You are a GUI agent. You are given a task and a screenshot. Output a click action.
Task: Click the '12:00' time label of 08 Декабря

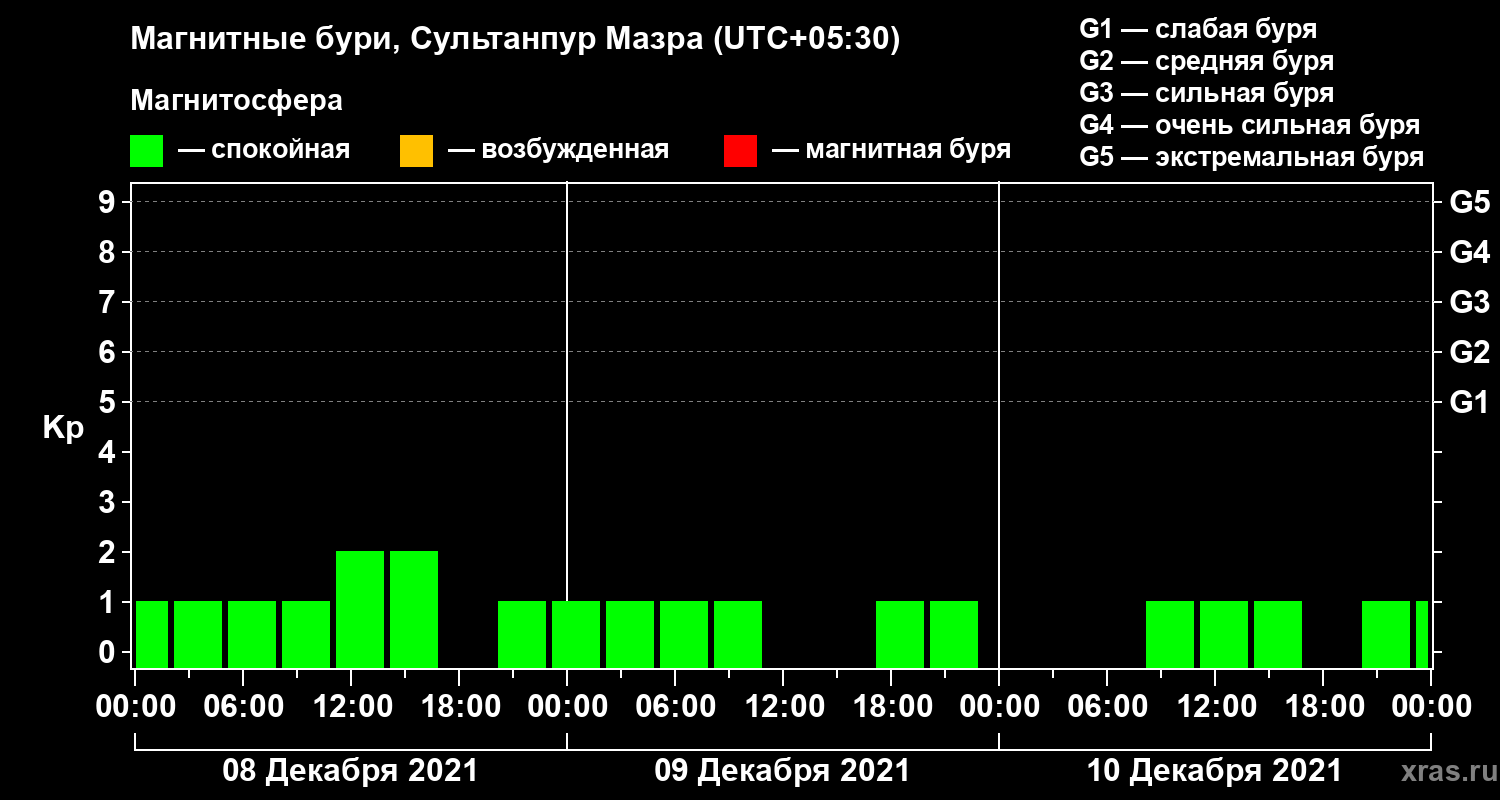pyautogui.click(x=351, y=706)
